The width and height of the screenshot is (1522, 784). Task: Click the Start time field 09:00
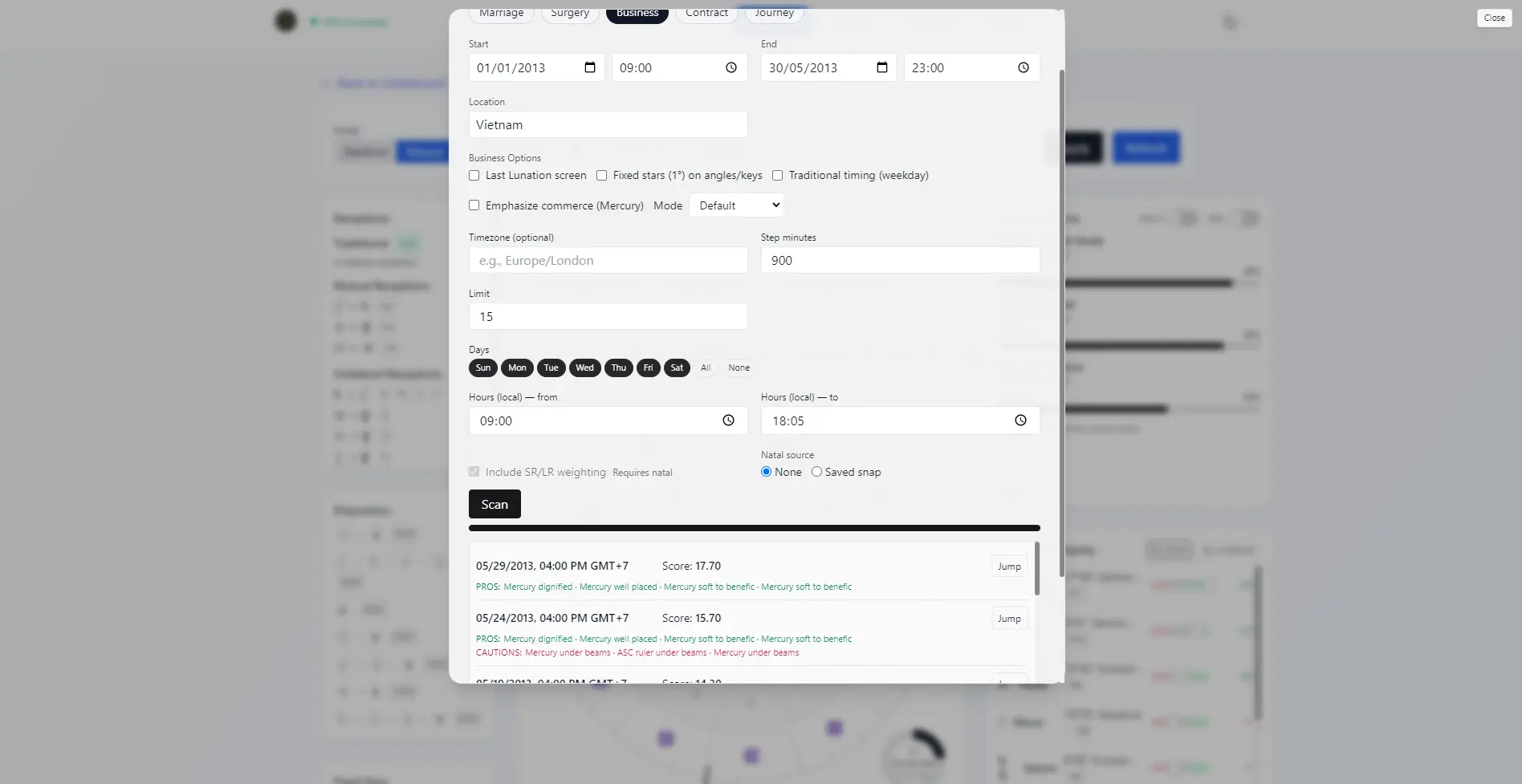[x=680, y=67]
